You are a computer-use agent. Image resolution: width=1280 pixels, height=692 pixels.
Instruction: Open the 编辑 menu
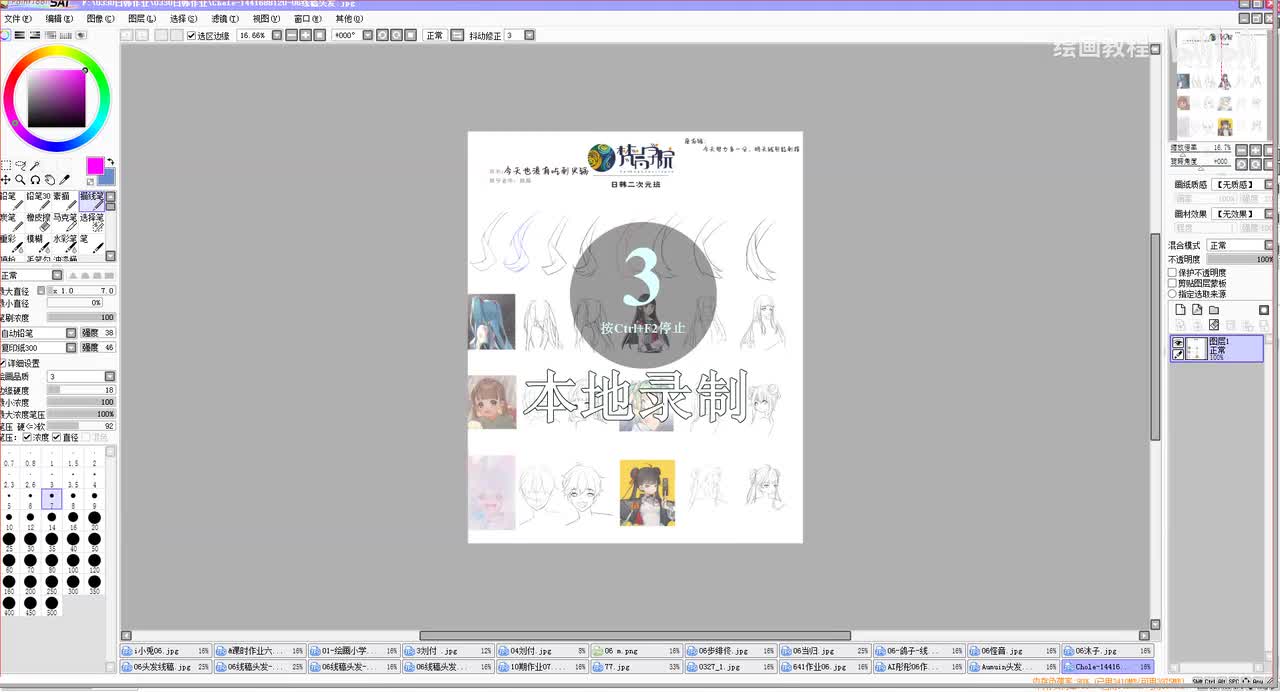click(60, 19)
